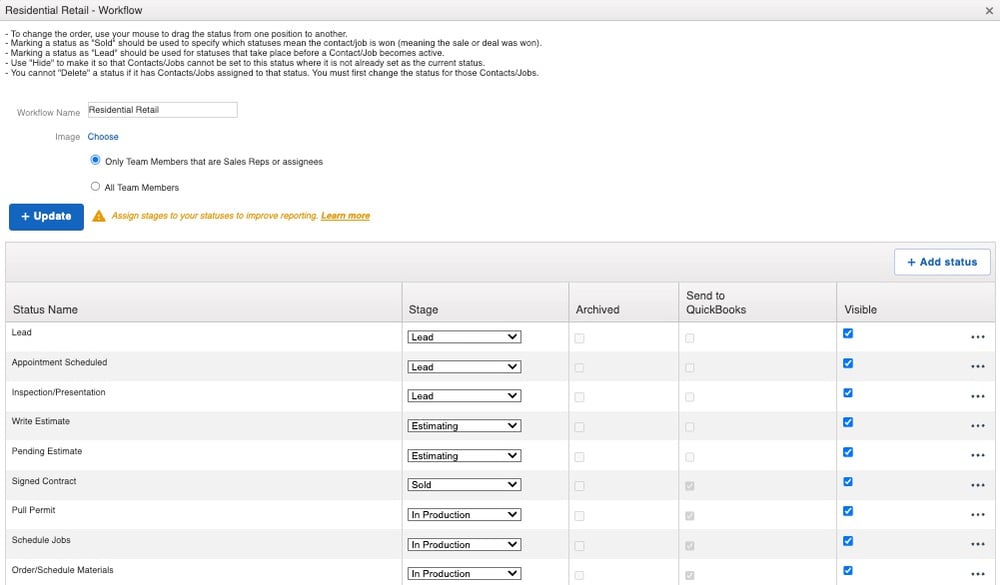Toggle Visible checkbox for Signed Contract
The width and height of the screenshot is (1000, 585).
click(848, 482)
